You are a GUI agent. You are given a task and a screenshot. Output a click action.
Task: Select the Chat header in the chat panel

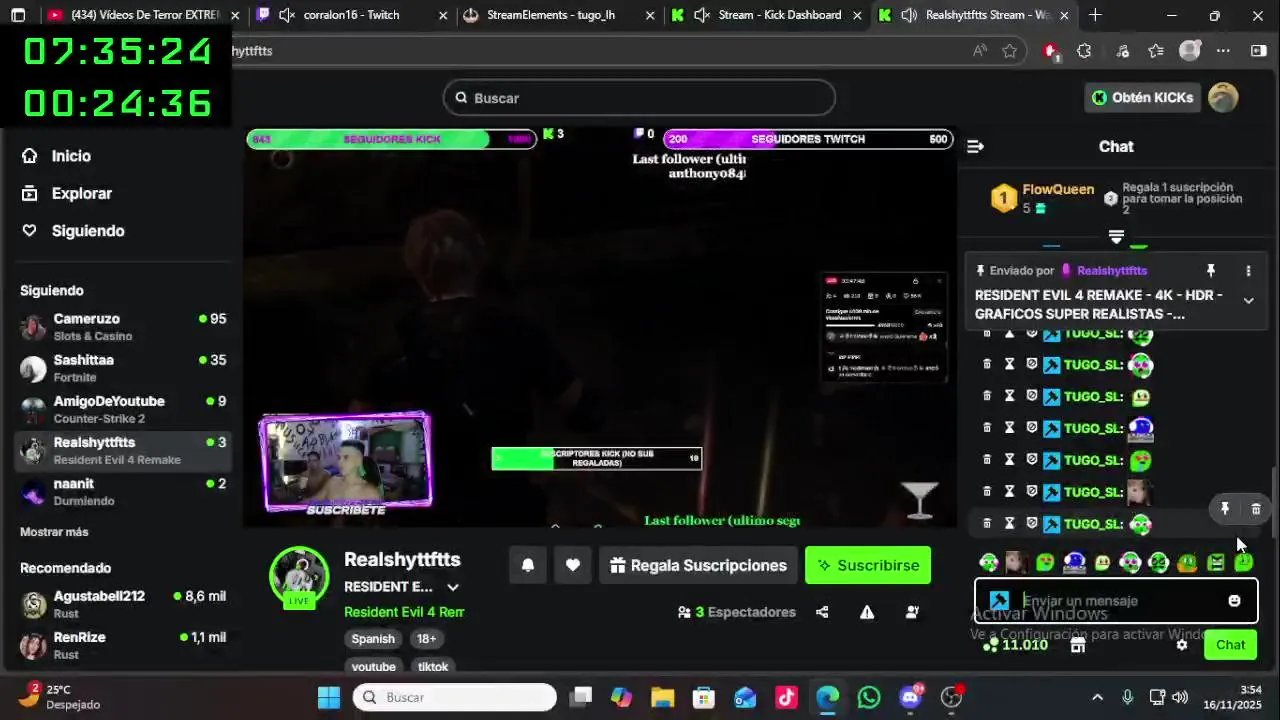[x=1116, y=146]
